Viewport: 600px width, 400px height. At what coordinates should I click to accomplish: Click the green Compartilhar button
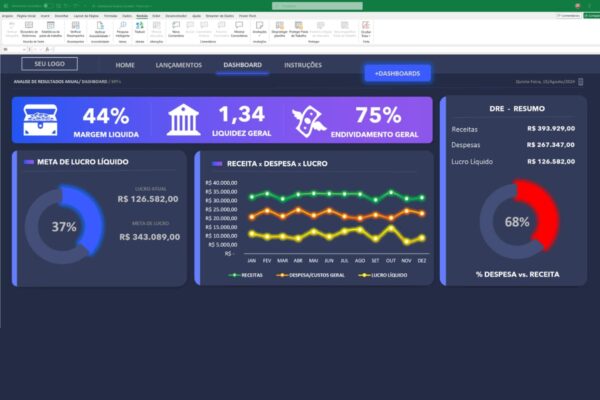pyautogui.click(x=592, y=16)
